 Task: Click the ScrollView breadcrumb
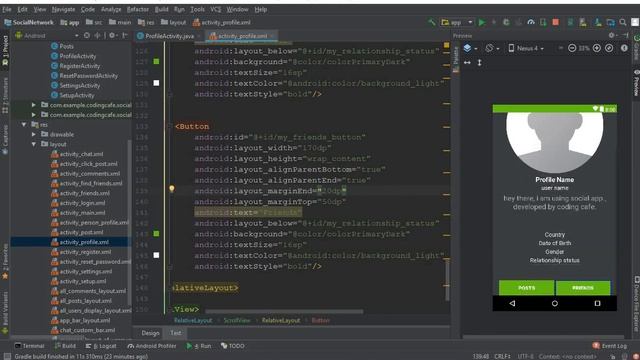point(237,320)
